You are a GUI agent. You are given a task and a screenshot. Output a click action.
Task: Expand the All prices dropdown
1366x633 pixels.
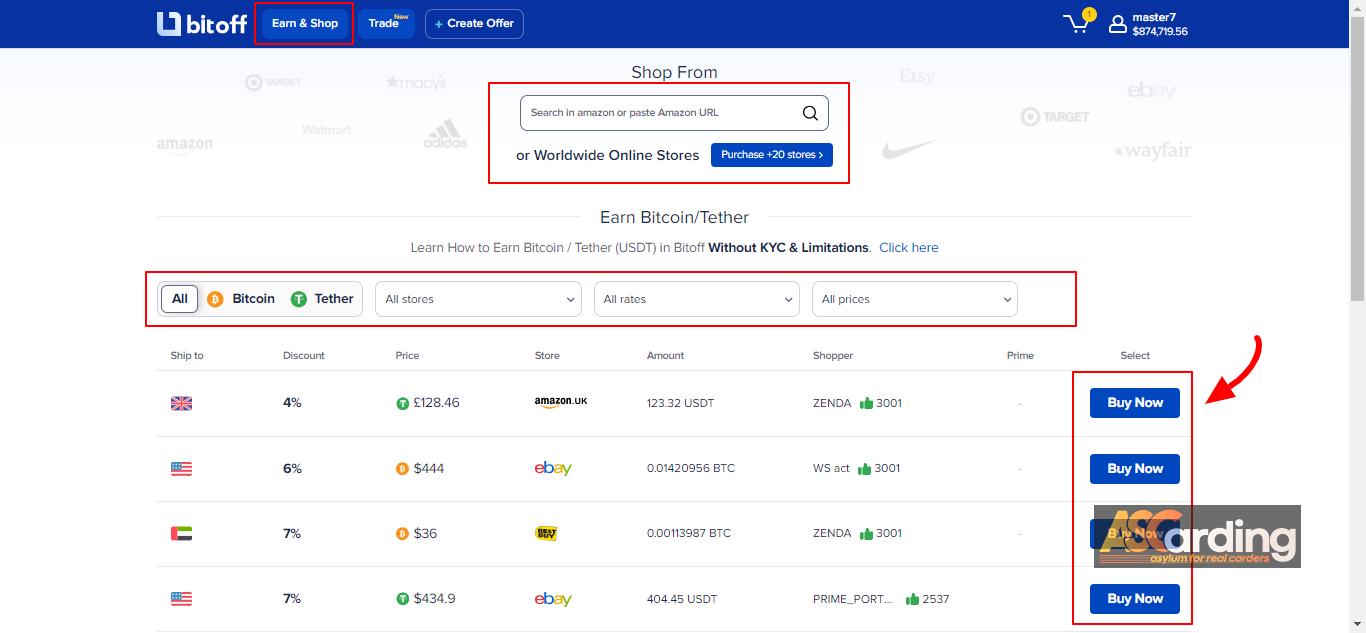click(914, 299)
